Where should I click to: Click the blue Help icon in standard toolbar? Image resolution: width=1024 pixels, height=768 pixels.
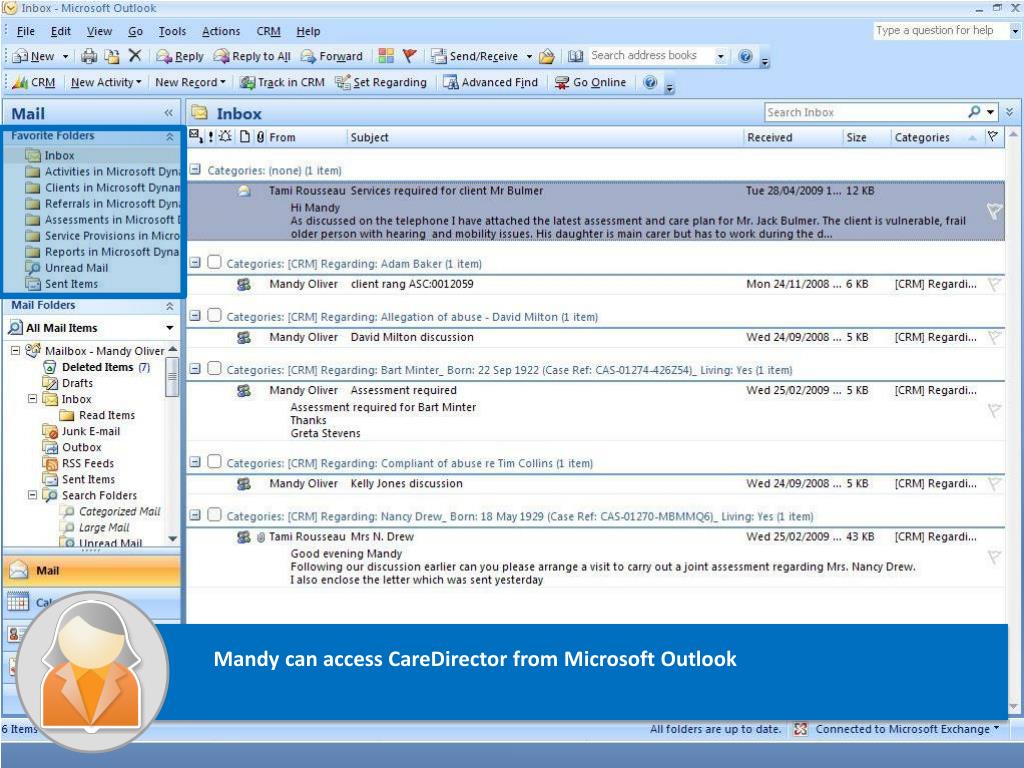click(745, 56)
